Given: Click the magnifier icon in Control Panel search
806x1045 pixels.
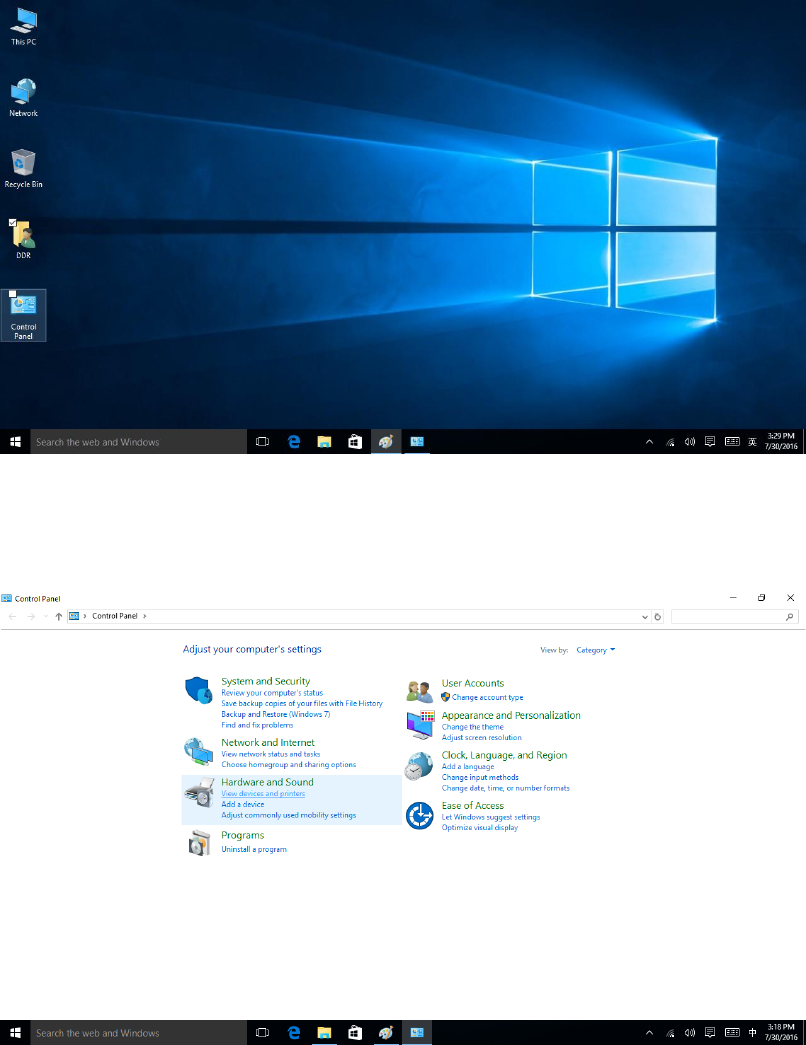Looking at the screenshot, I should (790, 616).
